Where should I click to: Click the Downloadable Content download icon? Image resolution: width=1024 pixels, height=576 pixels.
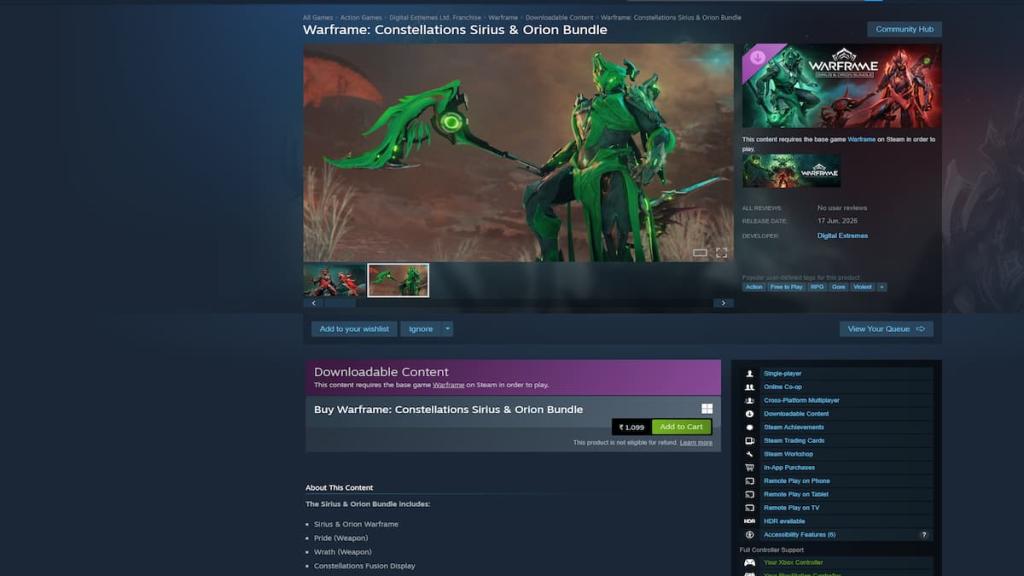point(749,414)
